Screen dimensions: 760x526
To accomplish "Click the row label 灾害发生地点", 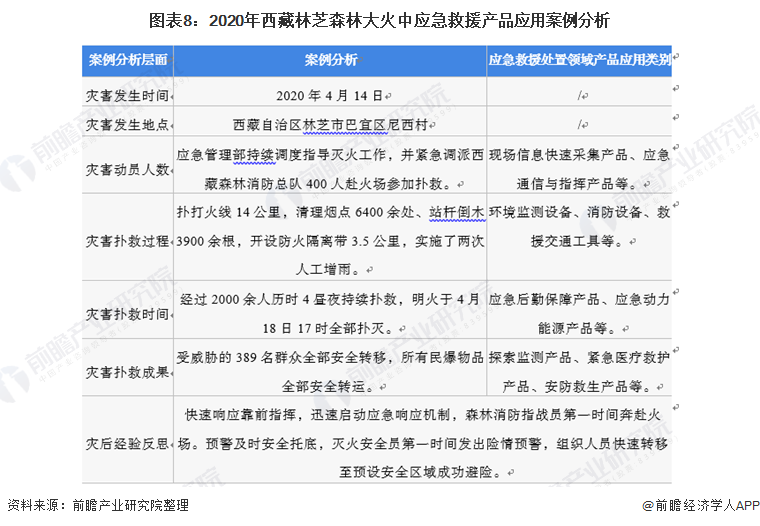I will 127,125.
